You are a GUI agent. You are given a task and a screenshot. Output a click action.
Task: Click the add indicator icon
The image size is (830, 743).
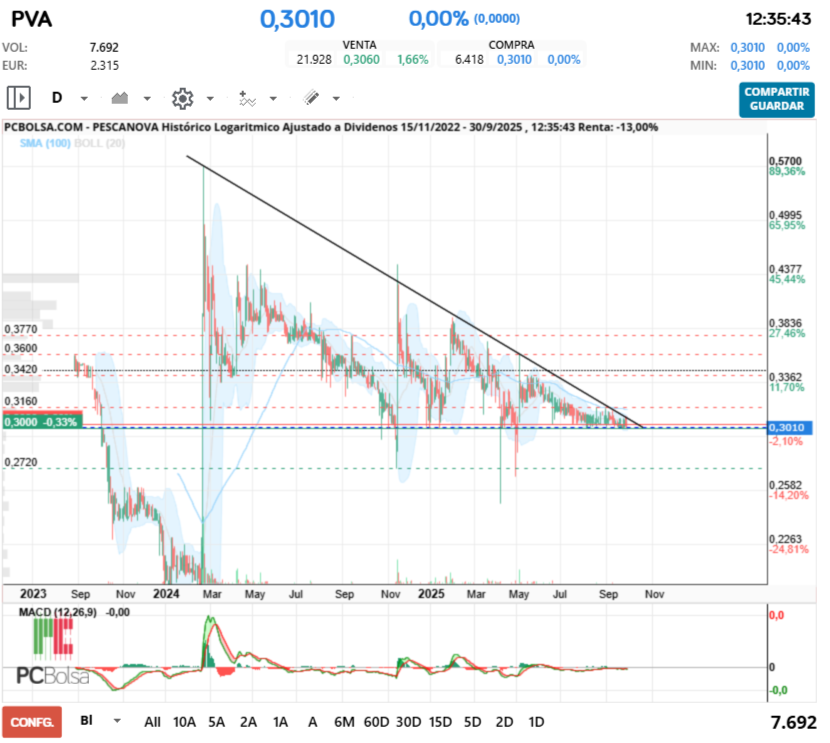(247, 98)
